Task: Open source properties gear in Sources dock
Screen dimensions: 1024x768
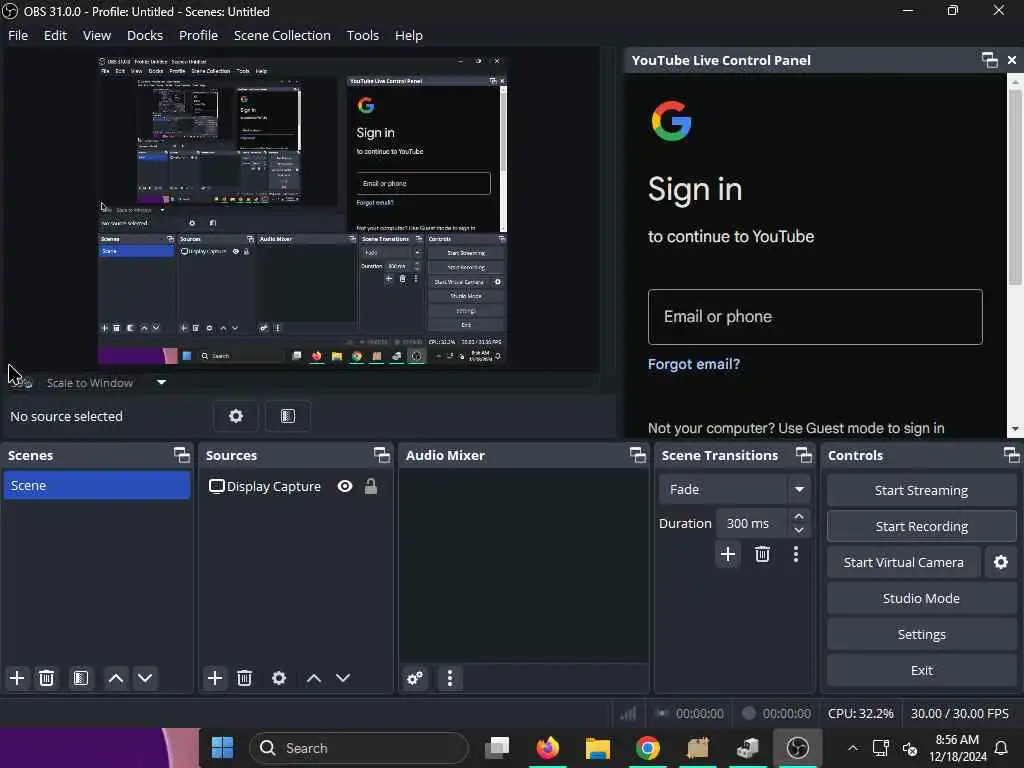Action: point(279,678)
